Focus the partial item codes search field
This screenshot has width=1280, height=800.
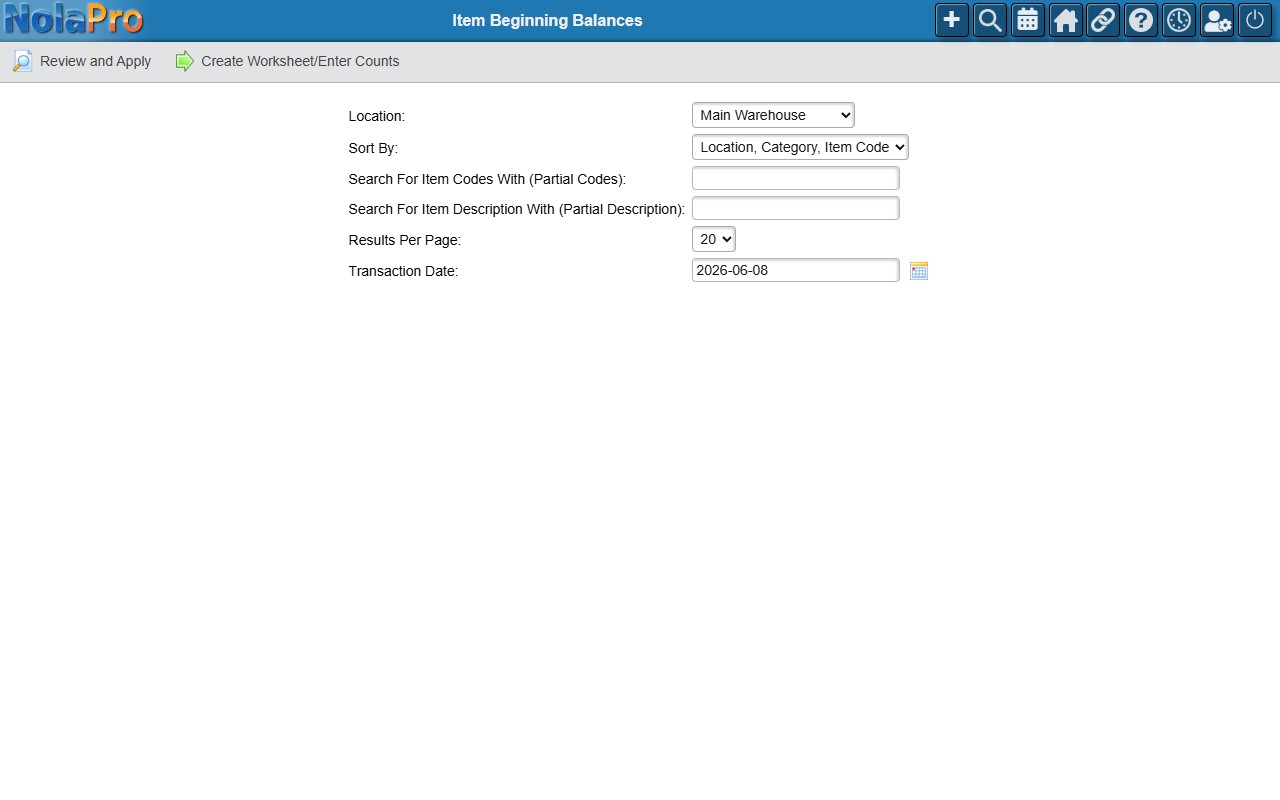[x=796, y=178]
